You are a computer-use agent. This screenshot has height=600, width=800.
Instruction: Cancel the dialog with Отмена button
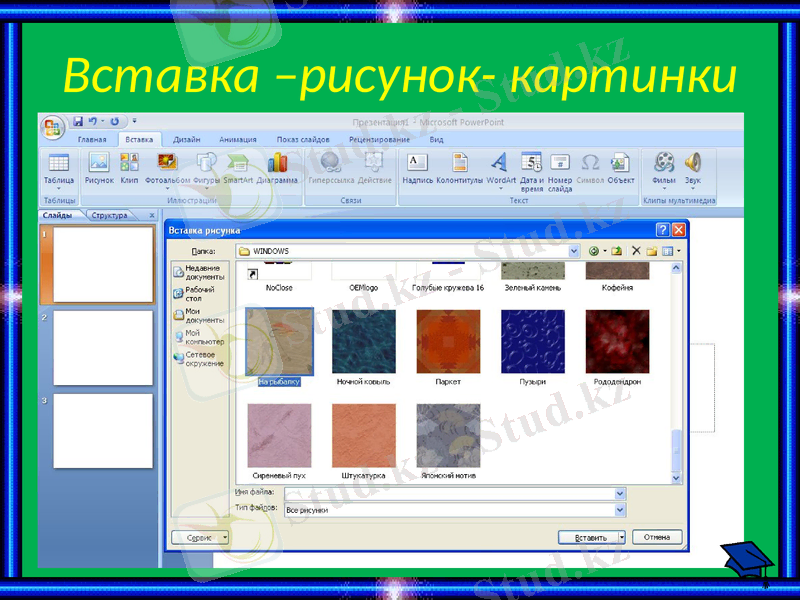[x=656, y=536]
